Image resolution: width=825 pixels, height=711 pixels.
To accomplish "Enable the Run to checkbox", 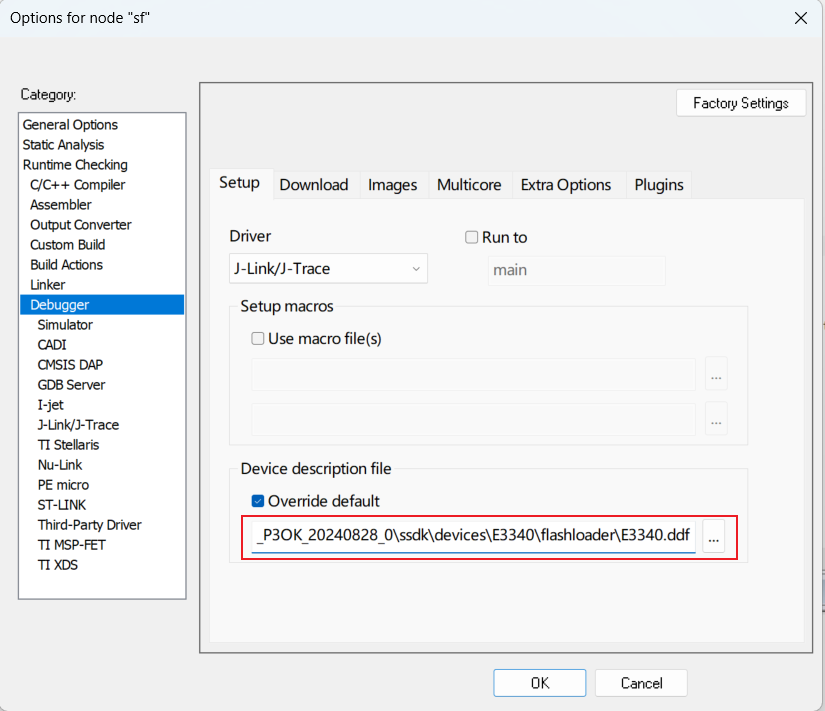I will pyautogui.click(x=471, y=237).
